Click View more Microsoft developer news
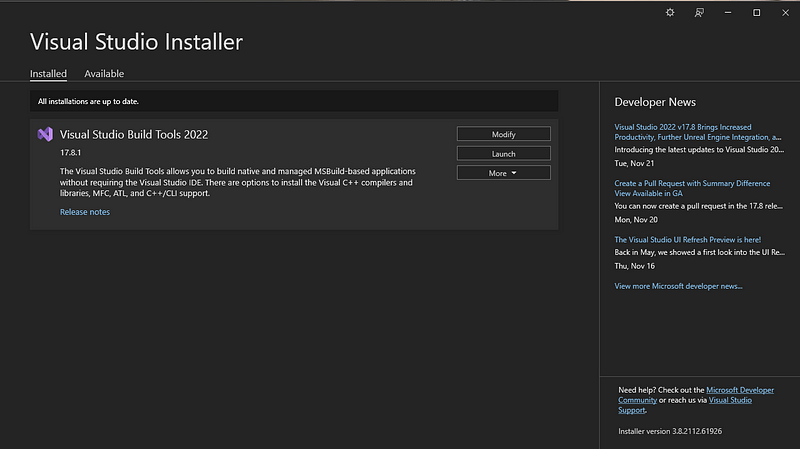The width and height of the screenshot is (800, 449). tap(678, 286)
